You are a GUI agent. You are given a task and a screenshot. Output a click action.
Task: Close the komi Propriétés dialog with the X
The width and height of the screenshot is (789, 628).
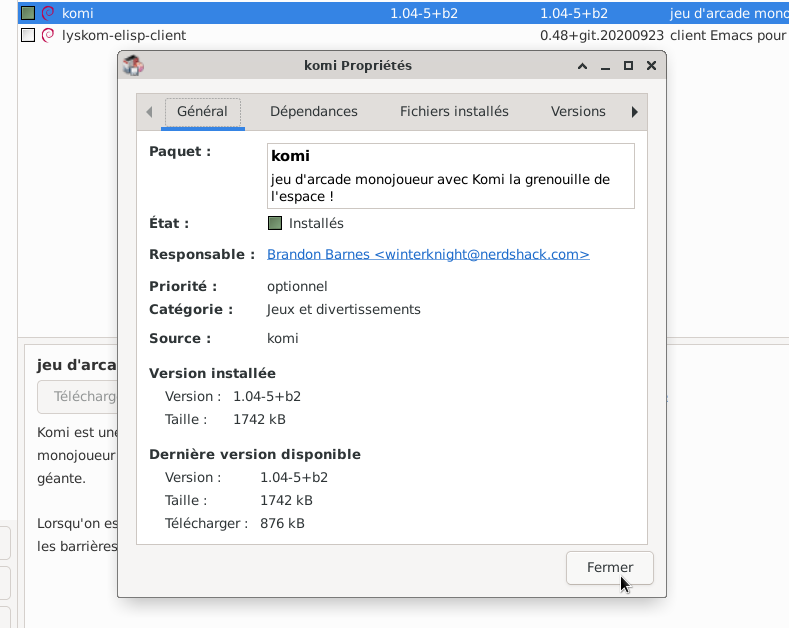pyautogui.click(x=651, y=65)
